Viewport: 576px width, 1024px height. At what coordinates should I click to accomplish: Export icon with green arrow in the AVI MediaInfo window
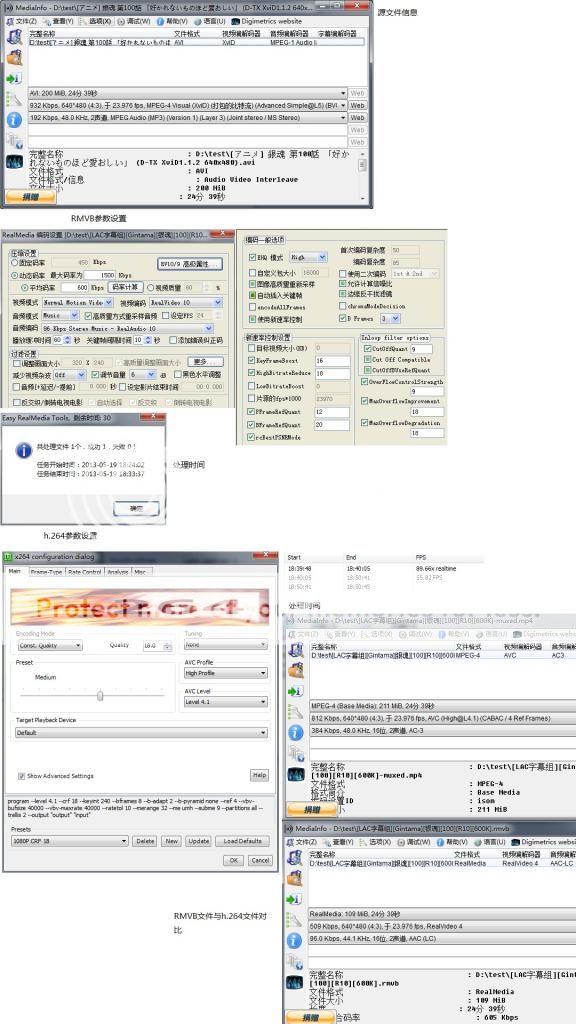pos(14,78)
